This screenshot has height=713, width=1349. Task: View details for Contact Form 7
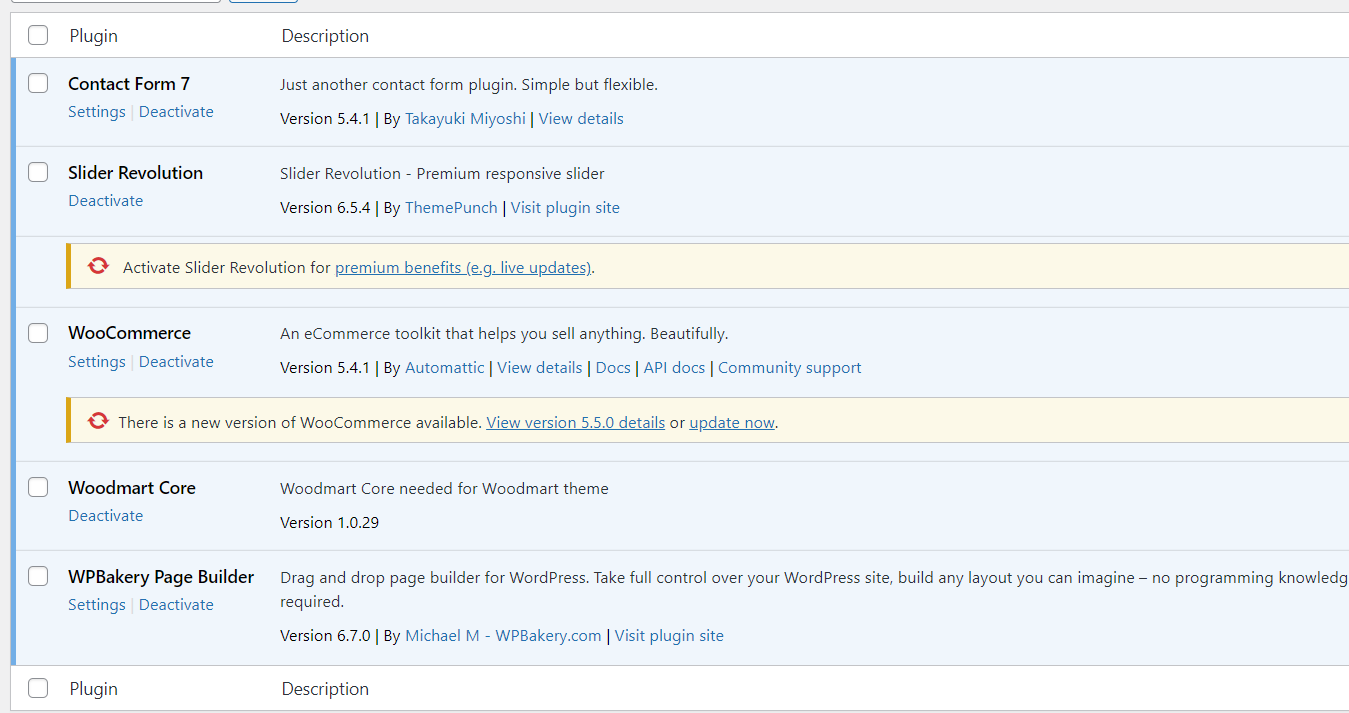[581, 119]
